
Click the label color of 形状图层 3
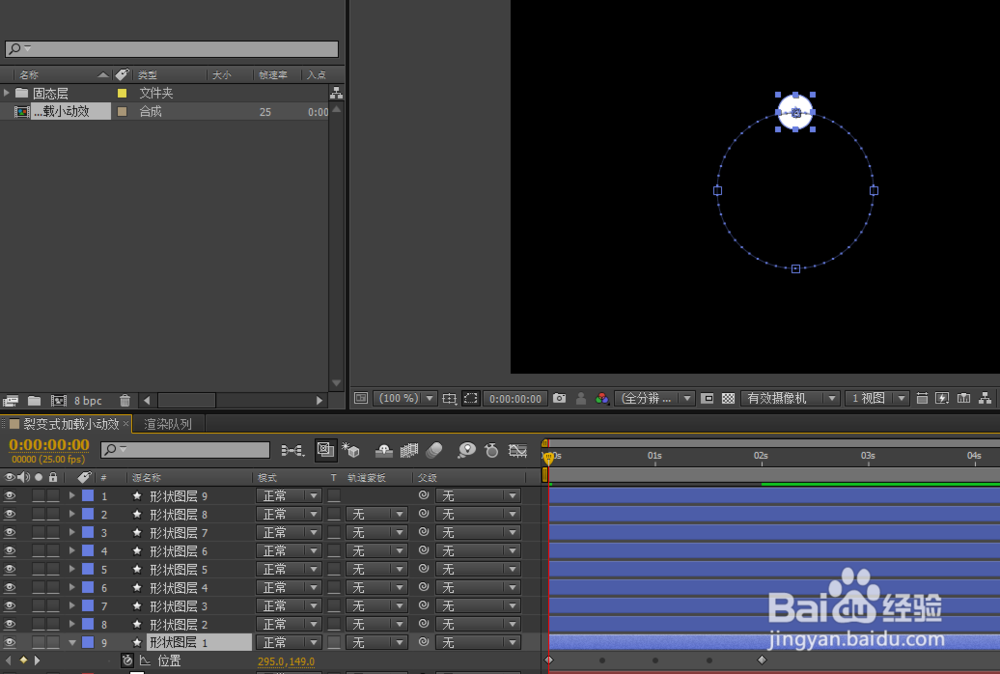pos(88,606)
